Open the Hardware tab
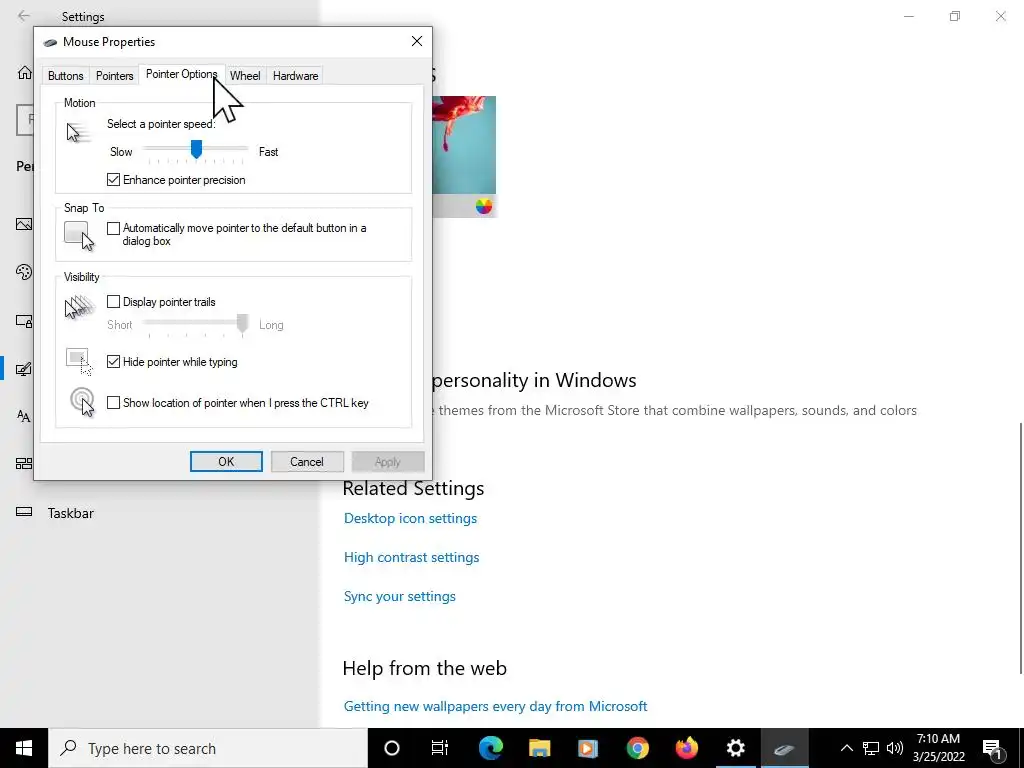This screenshot has width=1024, height=768. (295, 76)
